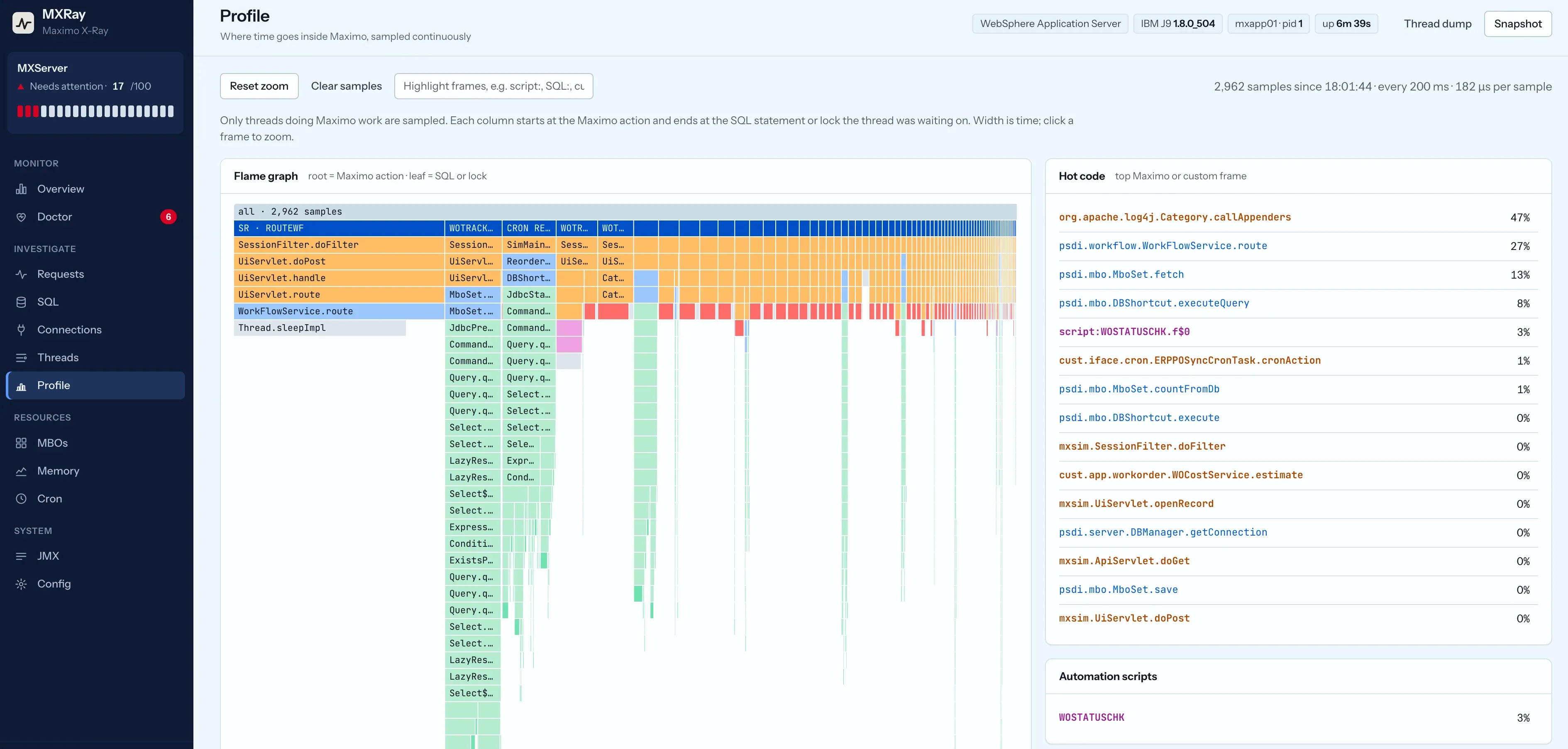Open the Threads page
Viewport: 1568px width, 749px height.
tap(95, 357)
